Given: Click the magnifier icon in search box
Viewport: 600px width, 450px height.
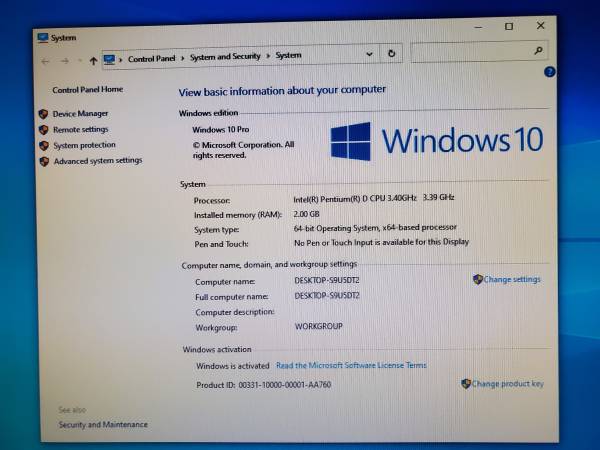Looking at the screenshot, I should 538,51.
